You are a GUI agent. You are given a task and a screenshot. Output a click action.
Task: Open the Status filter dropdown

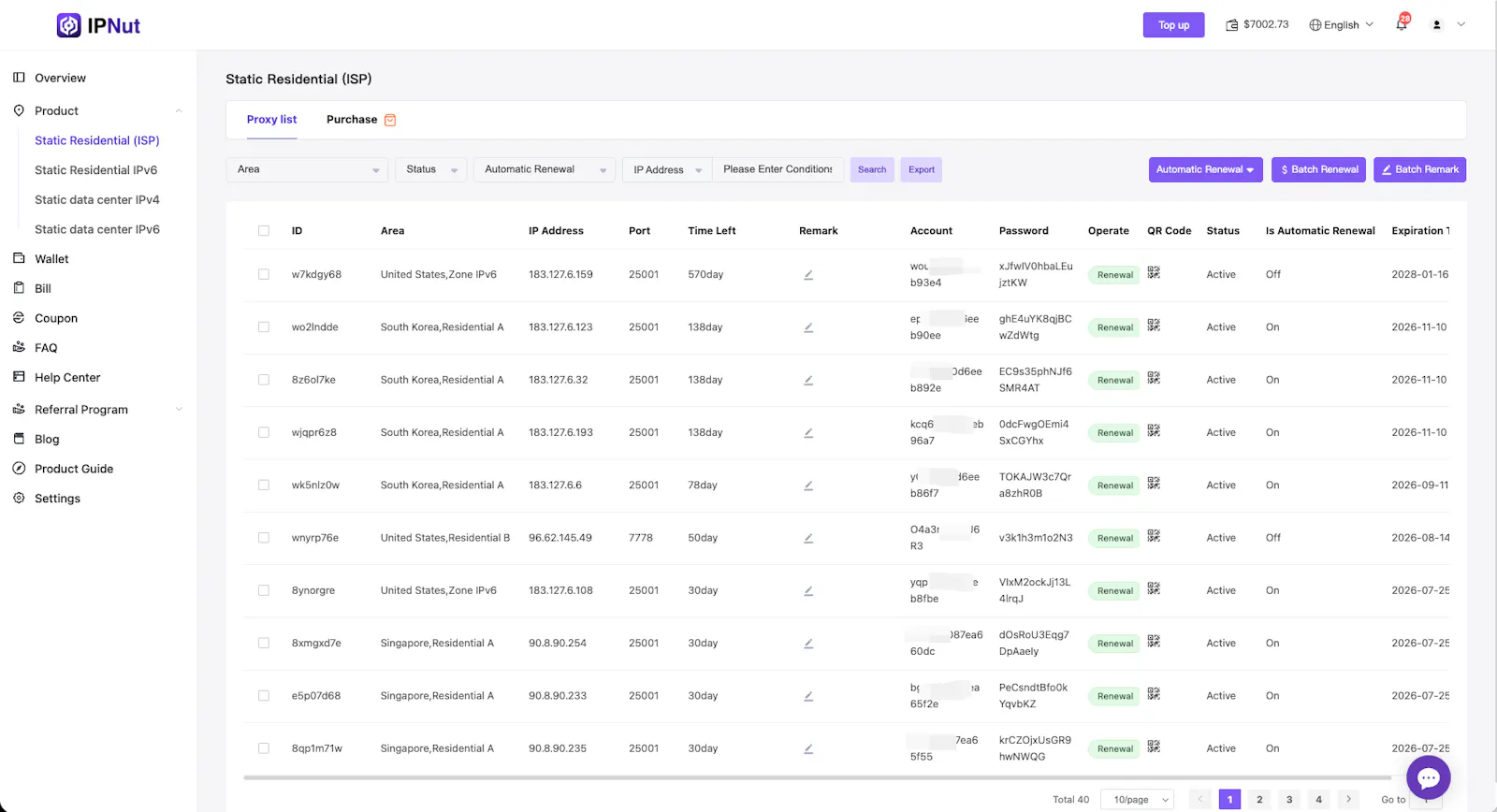pyautogui.click(x=431, y=169)
